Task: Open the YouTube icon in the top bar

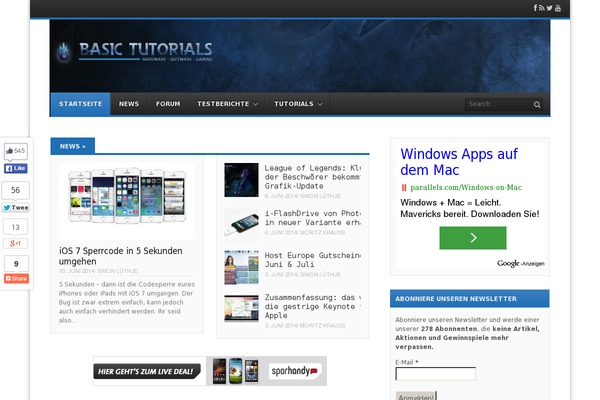Action: [558, 8]
